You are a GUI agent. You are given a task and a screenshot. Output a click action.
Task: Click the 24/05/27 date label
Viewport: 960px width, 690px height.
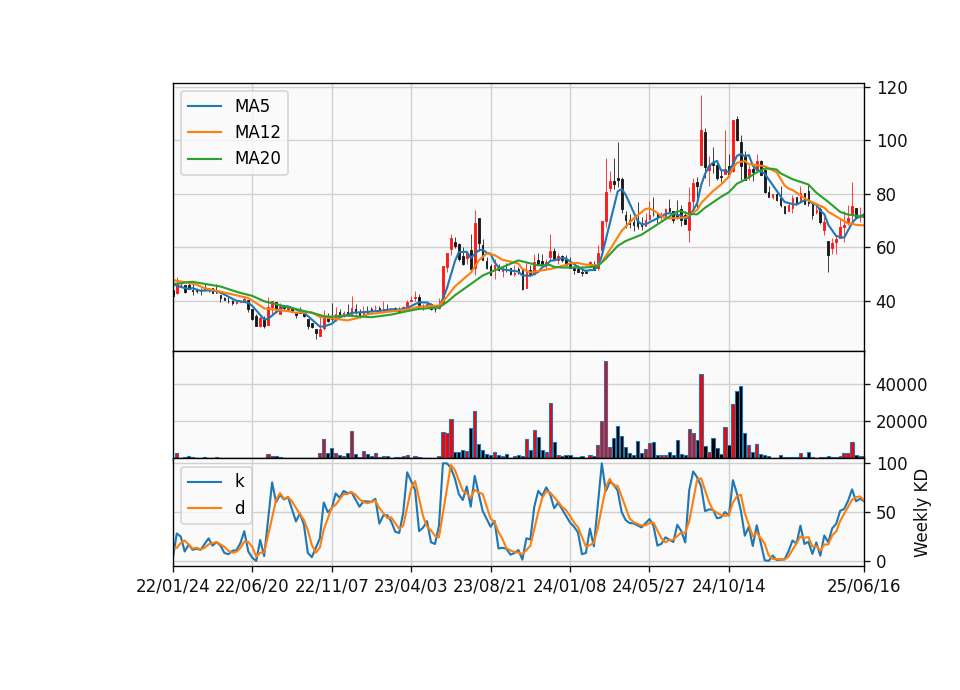tap(648, 586)
